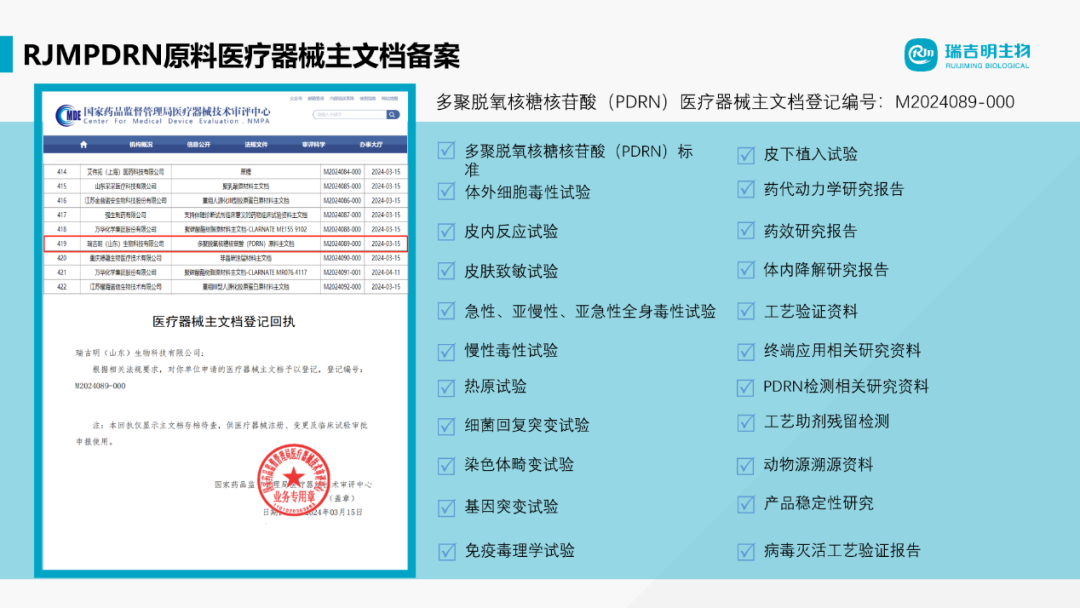
Task: Toggle the 体外细胞毒性试验 checkbox
Action: pyautogui.click(x=446, y=191)
